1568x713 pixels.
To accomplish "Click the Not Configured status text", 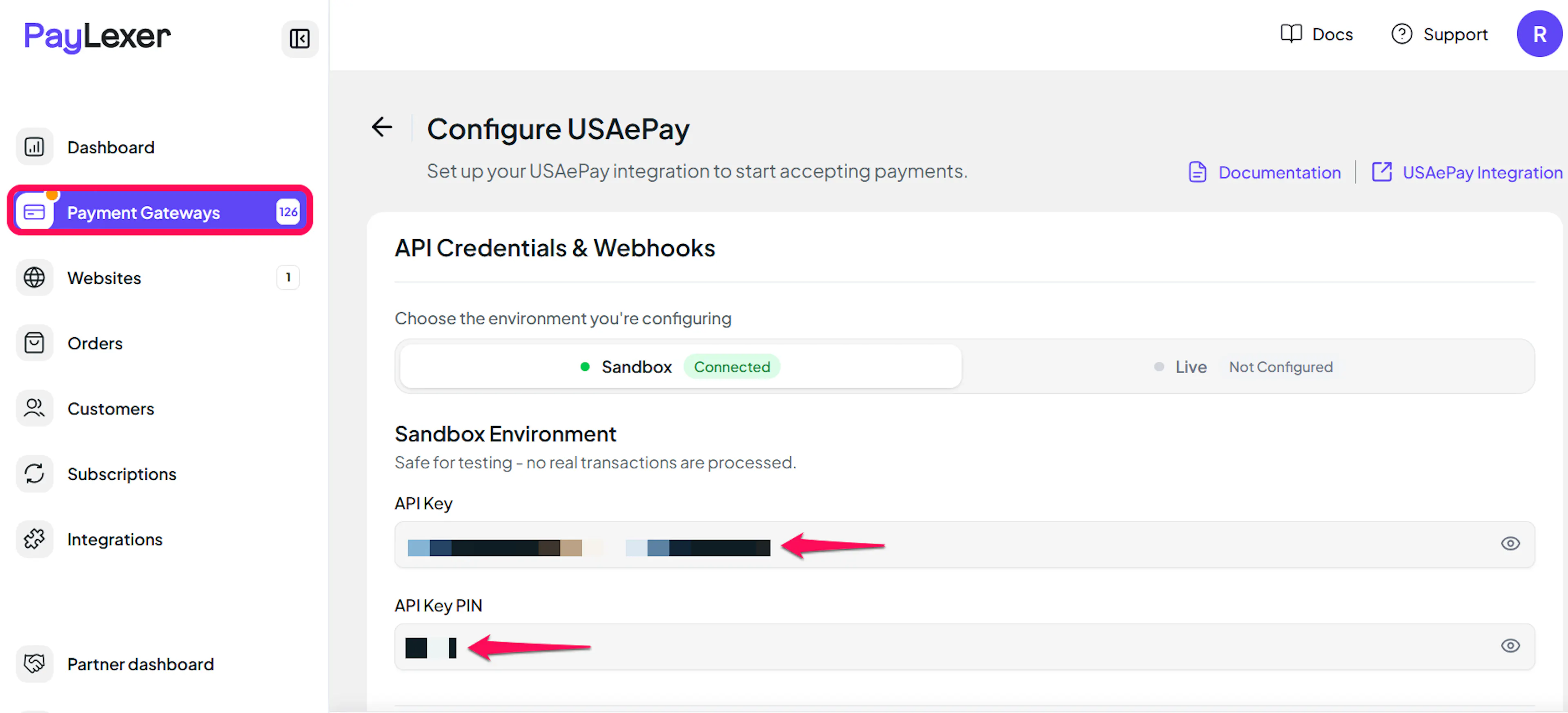I will [1281, 367].
